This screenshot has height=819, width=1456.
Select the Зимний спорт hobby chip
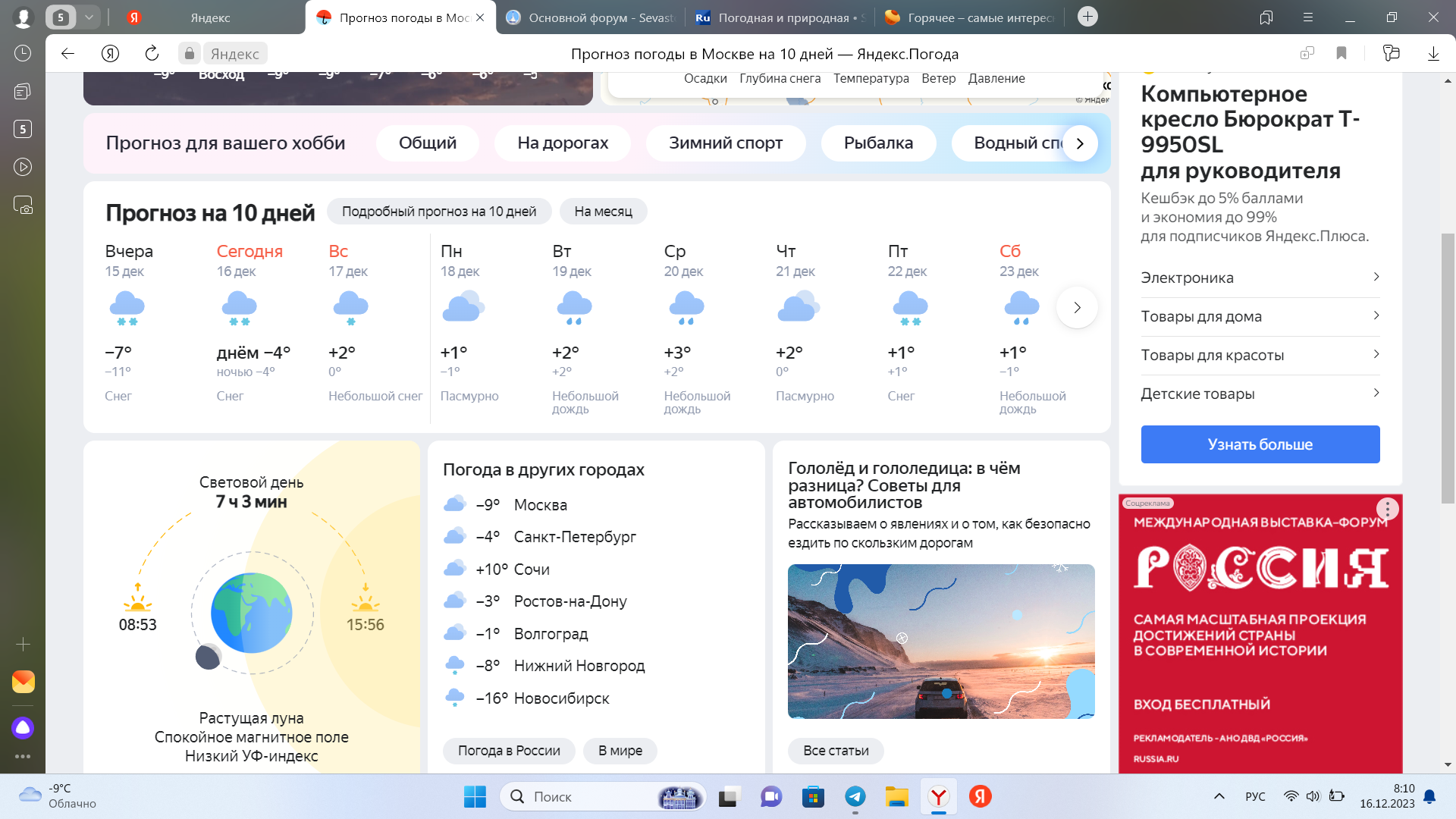click(725, 143)
